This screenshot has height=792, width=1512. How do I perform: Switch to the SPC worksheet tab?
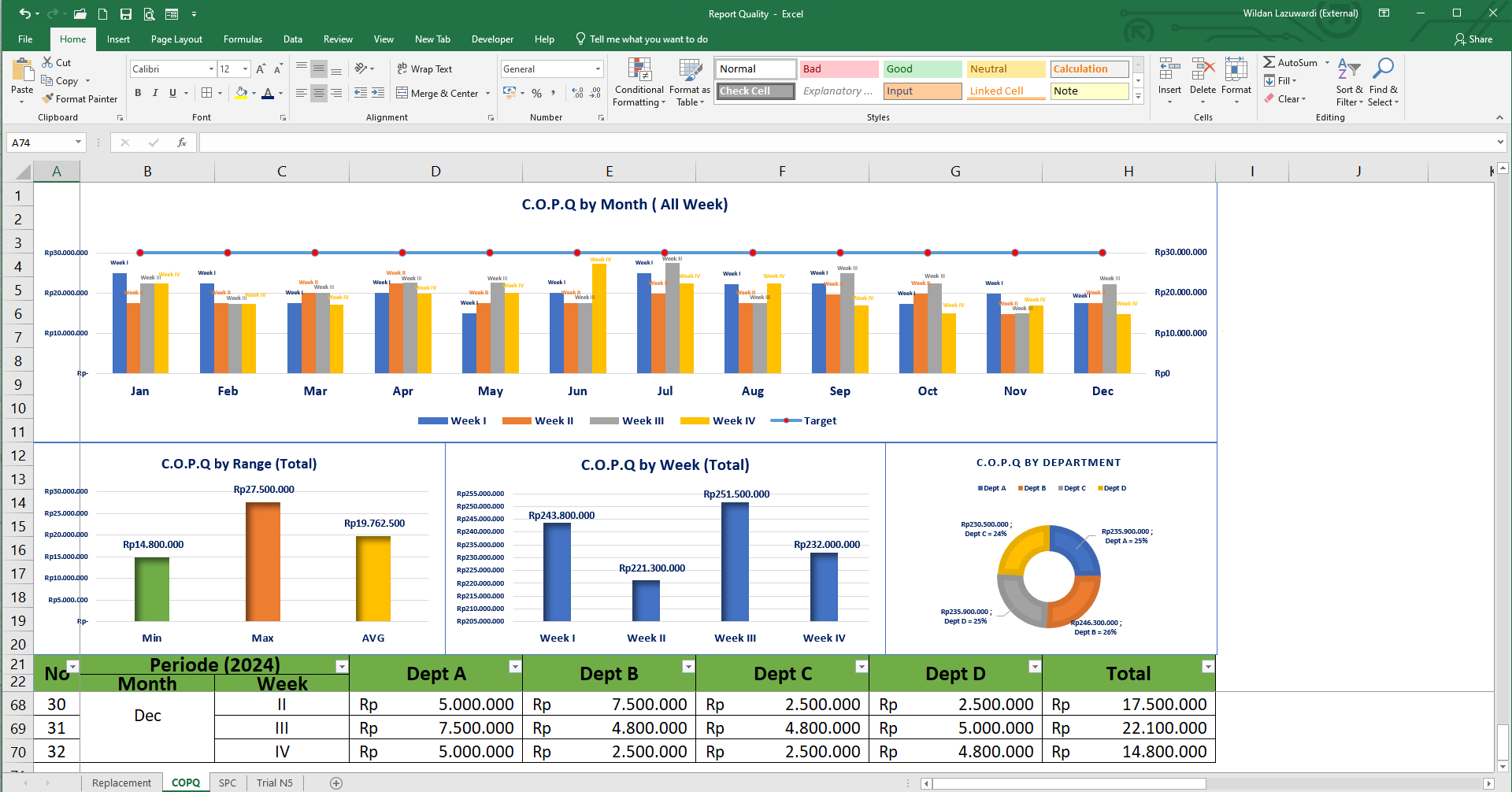pos(228,783)
